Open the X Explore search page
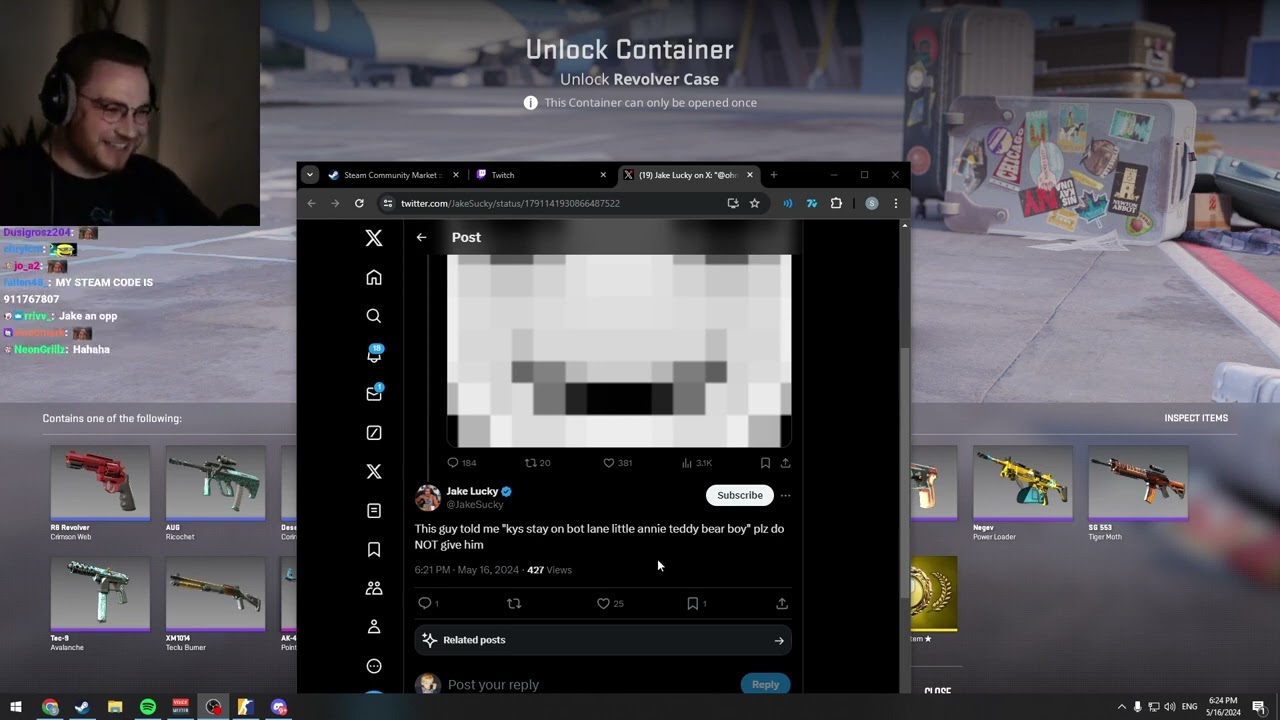The height and width of the screenshot is (720, 1280). coord(374,316)
